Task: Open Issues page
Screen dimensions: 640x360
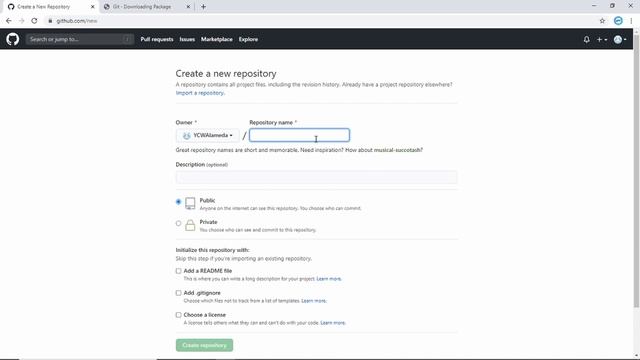Action: pyautogui.click(x=187, y=40)
